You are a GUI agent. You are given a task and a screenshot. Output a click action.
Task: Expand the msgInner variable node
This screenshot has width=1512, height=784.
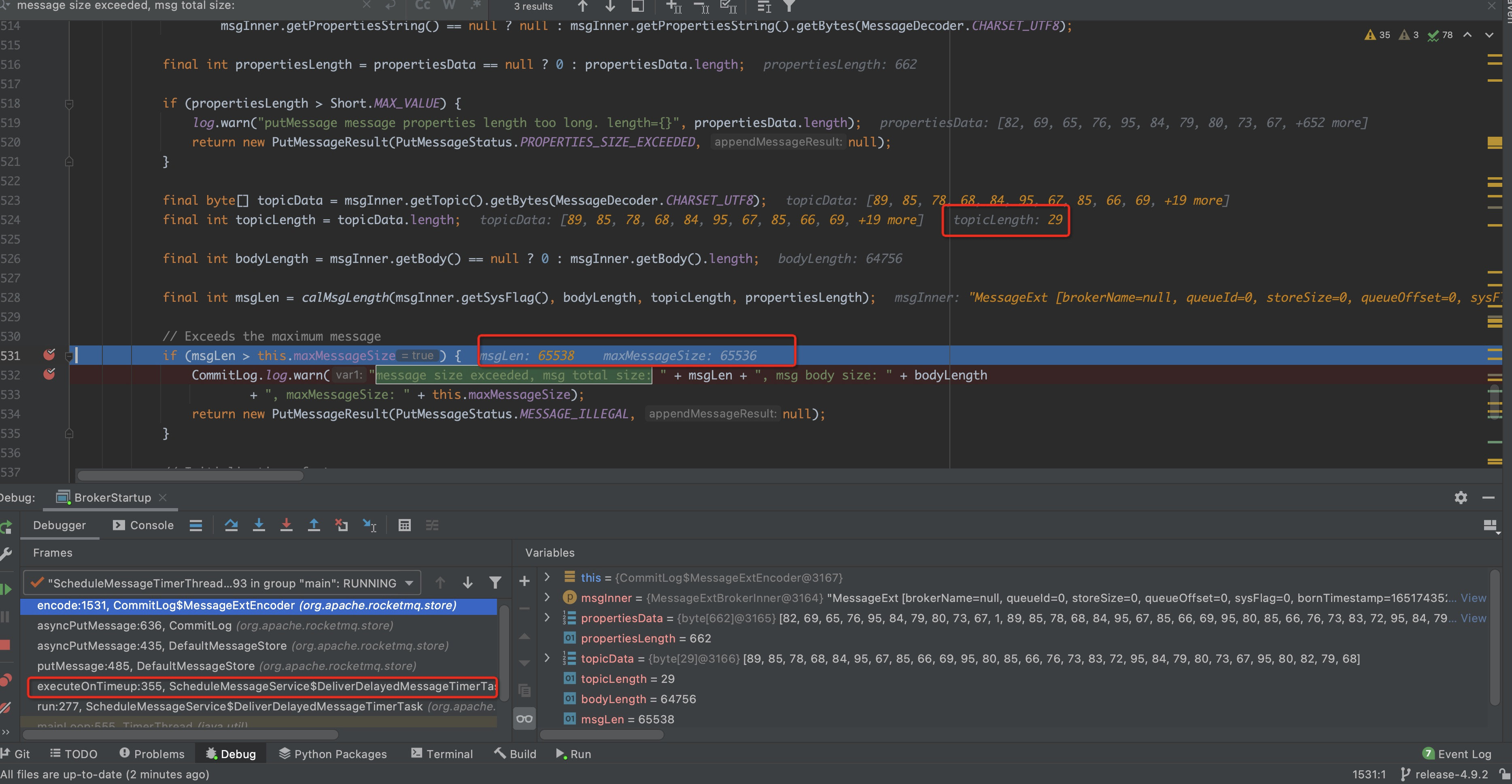pyautogui.click(x=547, y=598)
